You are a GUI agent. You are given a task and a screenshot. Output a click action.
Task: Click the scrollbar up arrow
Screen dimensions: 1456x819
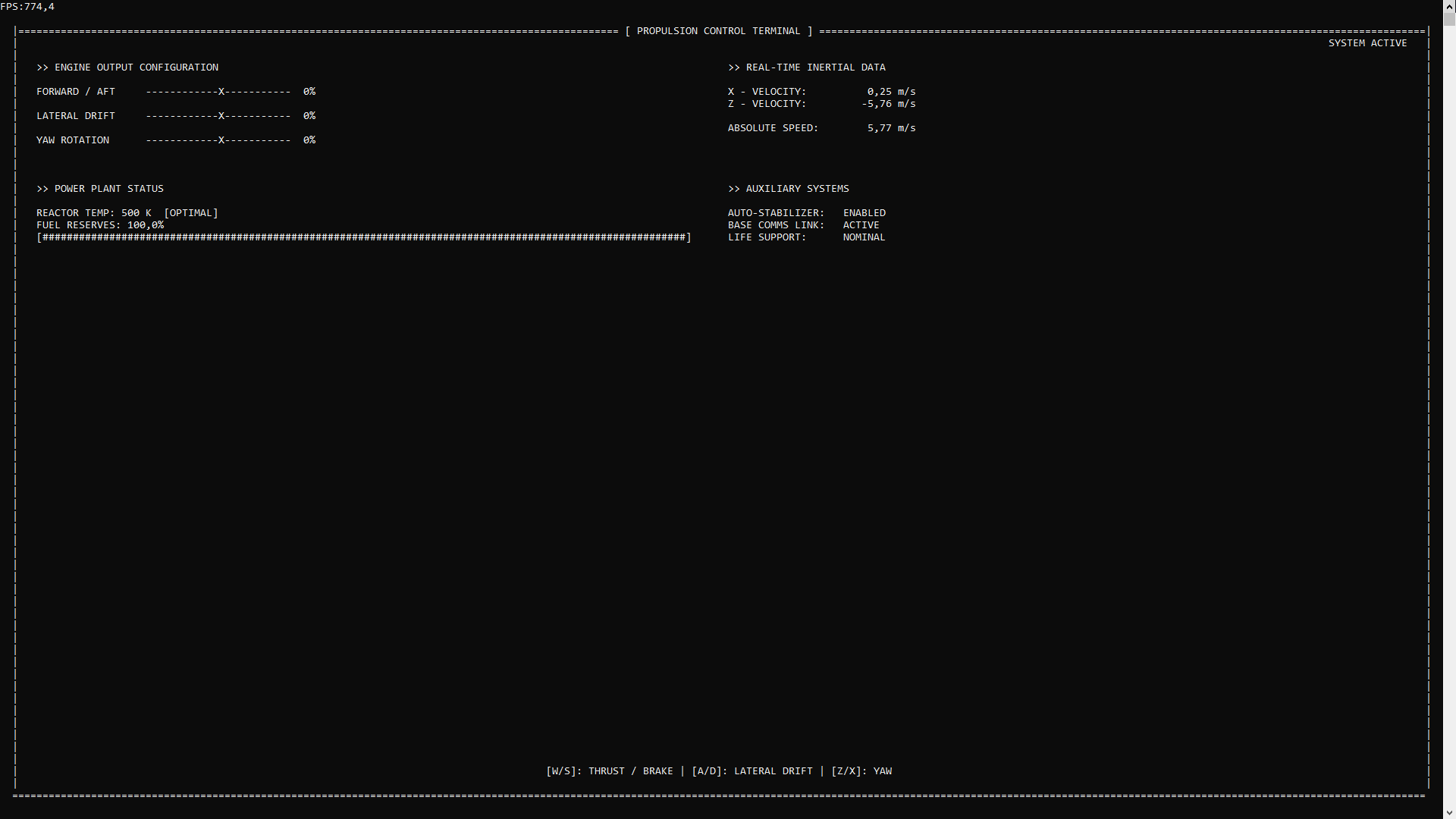[x=1449, y=6]
